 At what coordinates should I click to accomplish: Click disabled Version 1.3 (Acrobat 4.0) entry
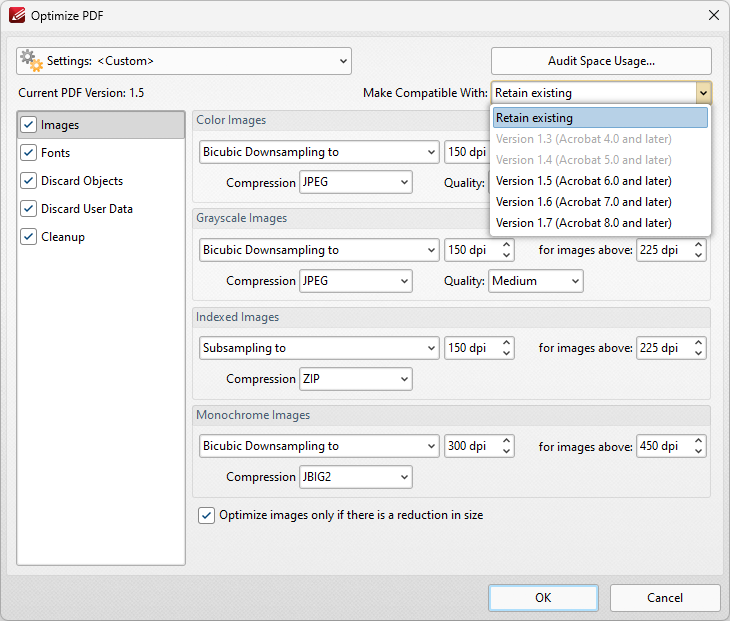tap(600, 139)
